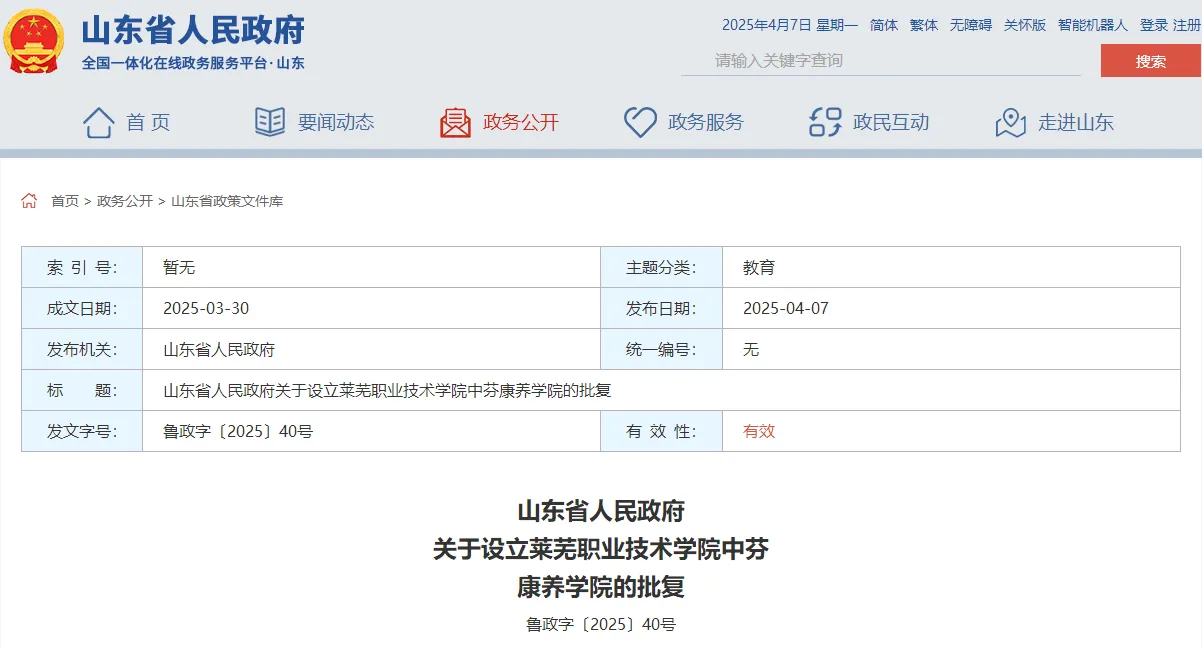Click the red envelope icon for 政务公开
The image size is (1202, 649).
pos(455,122)
